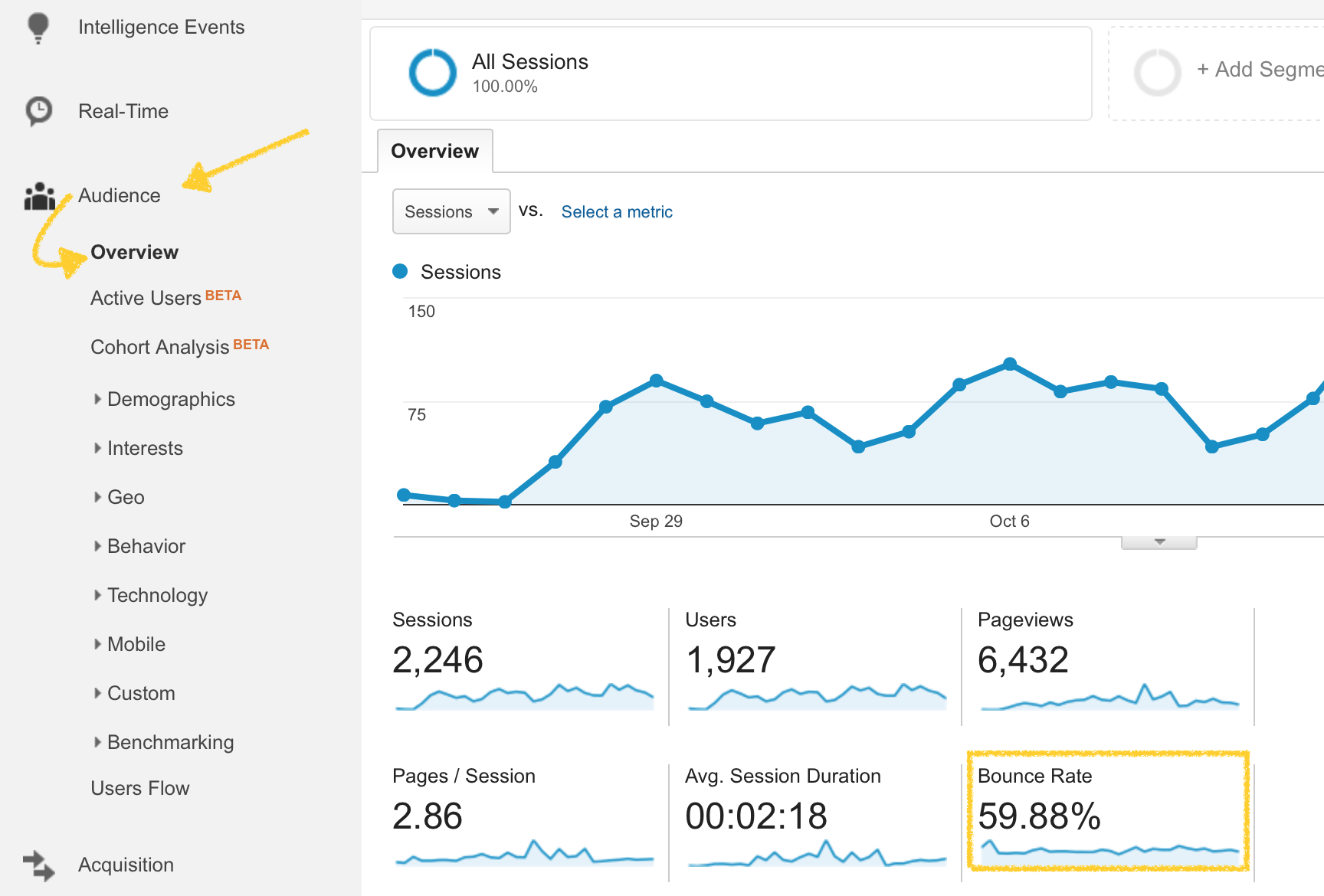Image resolution: width=1324 pixels, height=896 pixels.
Task: Click the Sessions blue legend dot
Action: [x=400, y=271]
